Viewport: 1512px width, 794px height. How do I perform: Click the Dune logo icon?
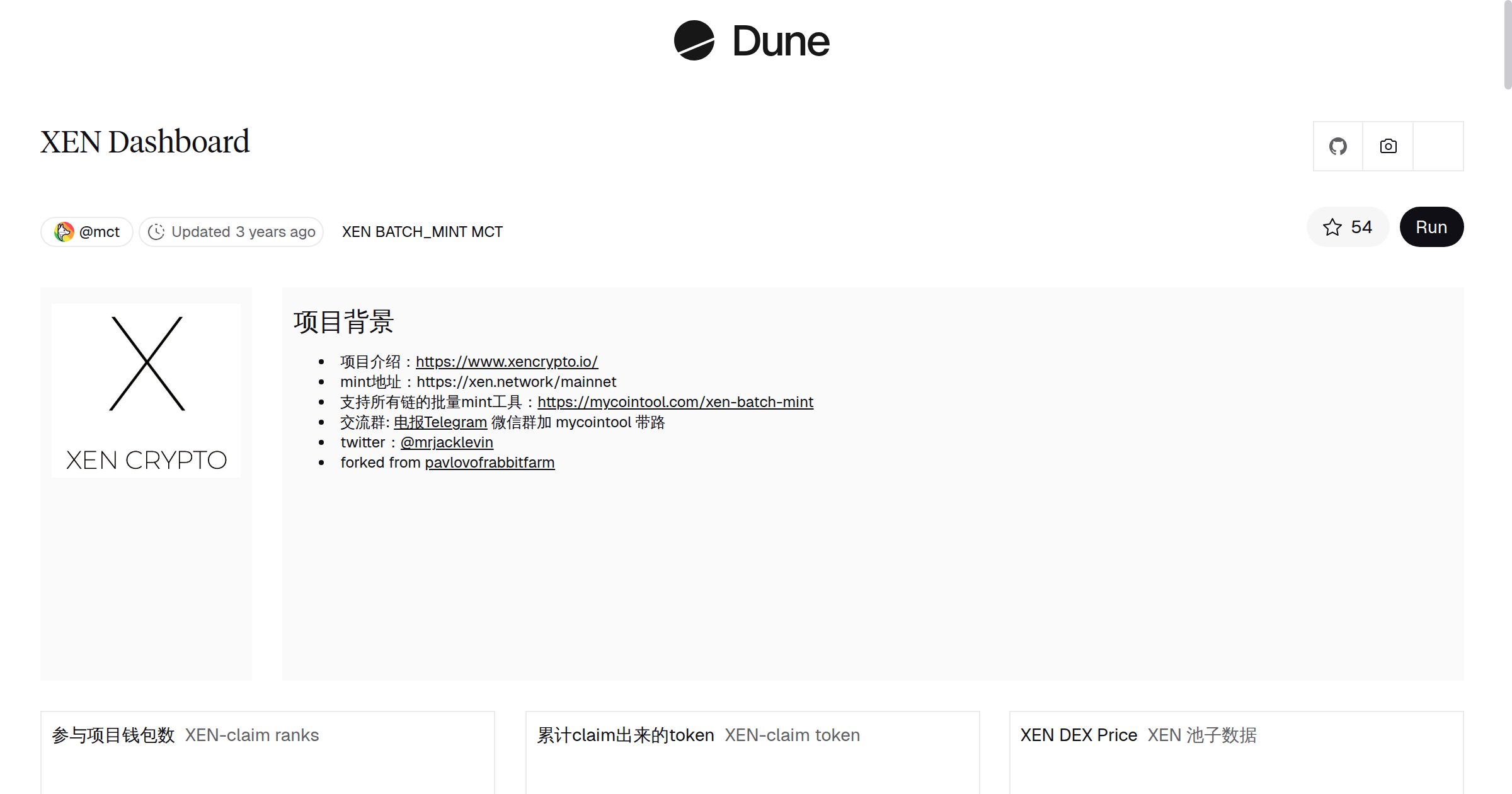coord(694,40)
